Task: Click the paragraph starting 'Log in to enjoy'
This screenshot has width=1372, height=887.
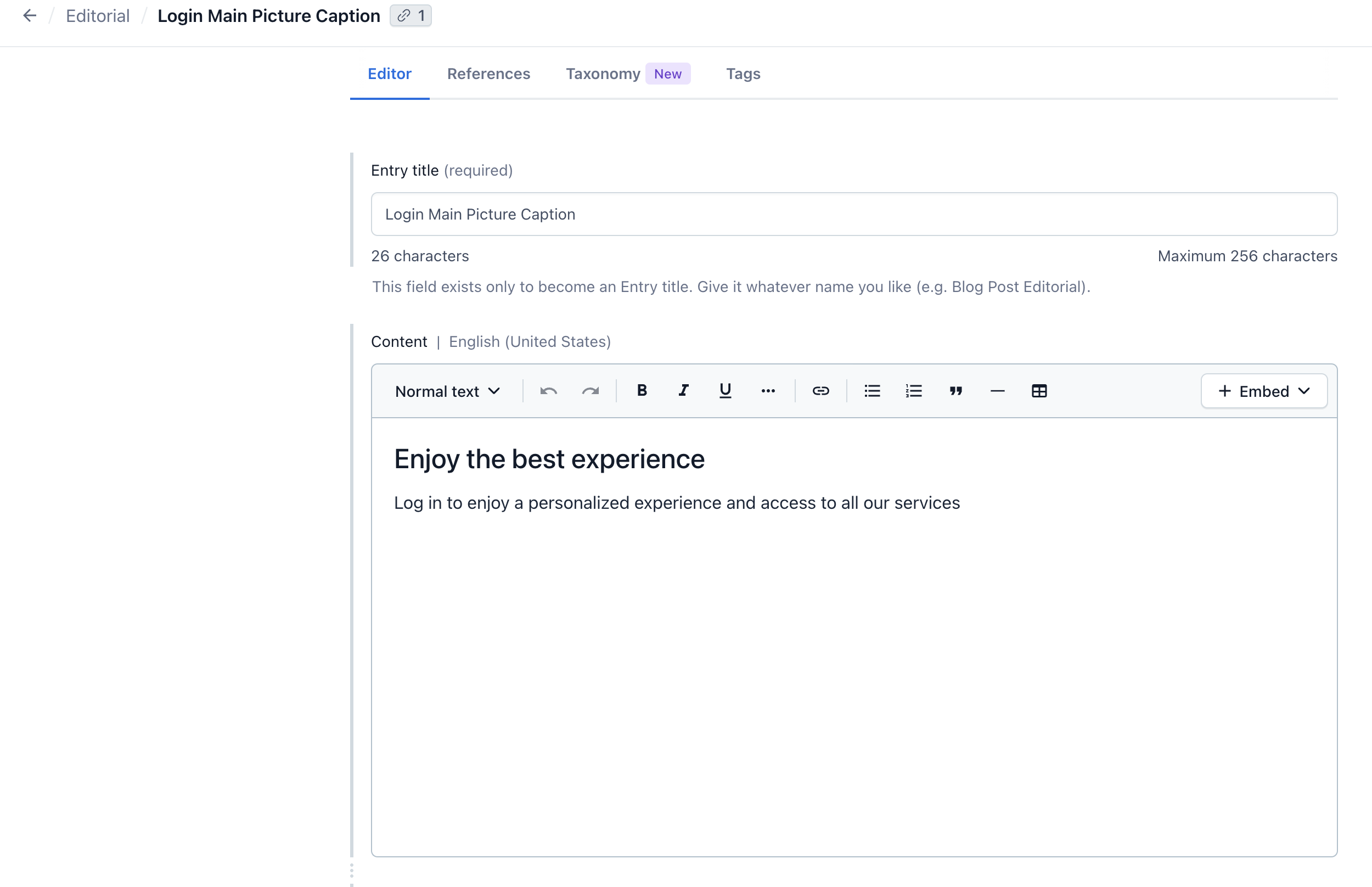Action: tap(677, 503)
